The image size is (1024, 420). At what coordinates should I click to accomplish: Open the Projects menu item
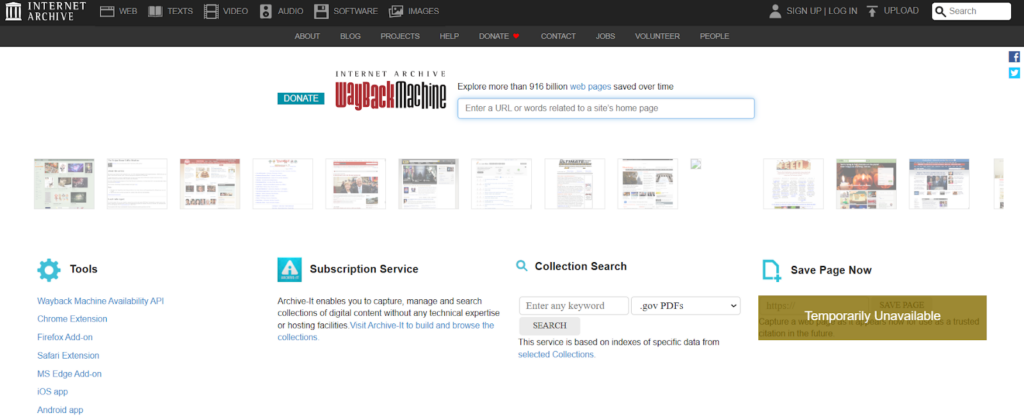(x=400, y=36)
